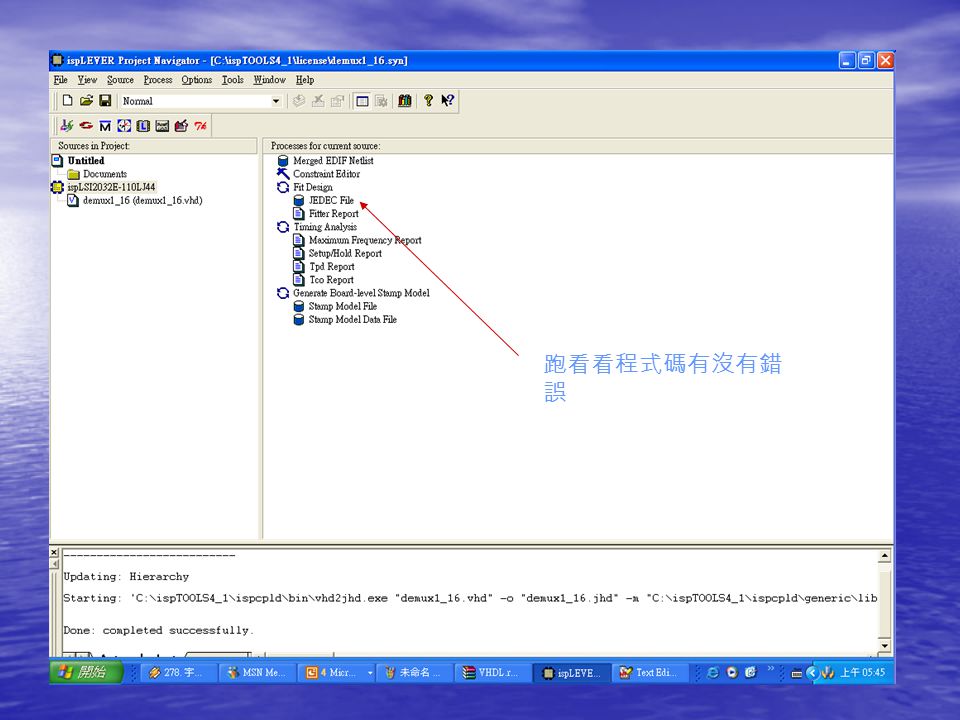The height and width of the screenshot is (720, 960).
Task: Select the Timing Analysis process
Action: coord(325,227)
